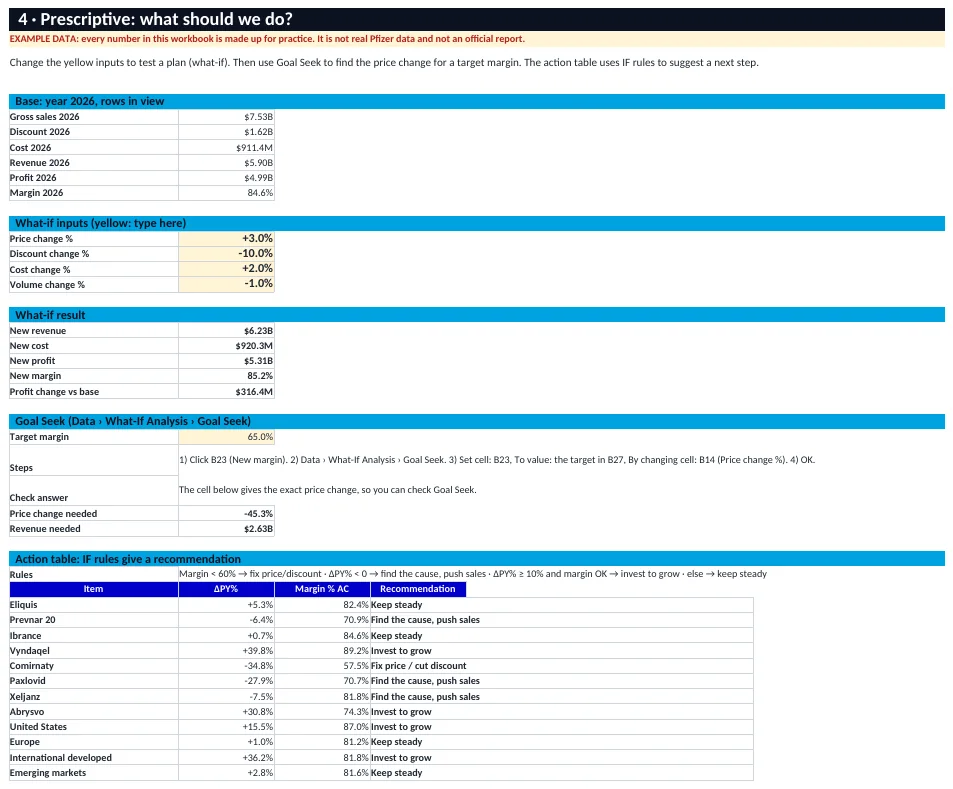Select the Ibrance item cell
The image size is (953, 789).
(94, 635)
